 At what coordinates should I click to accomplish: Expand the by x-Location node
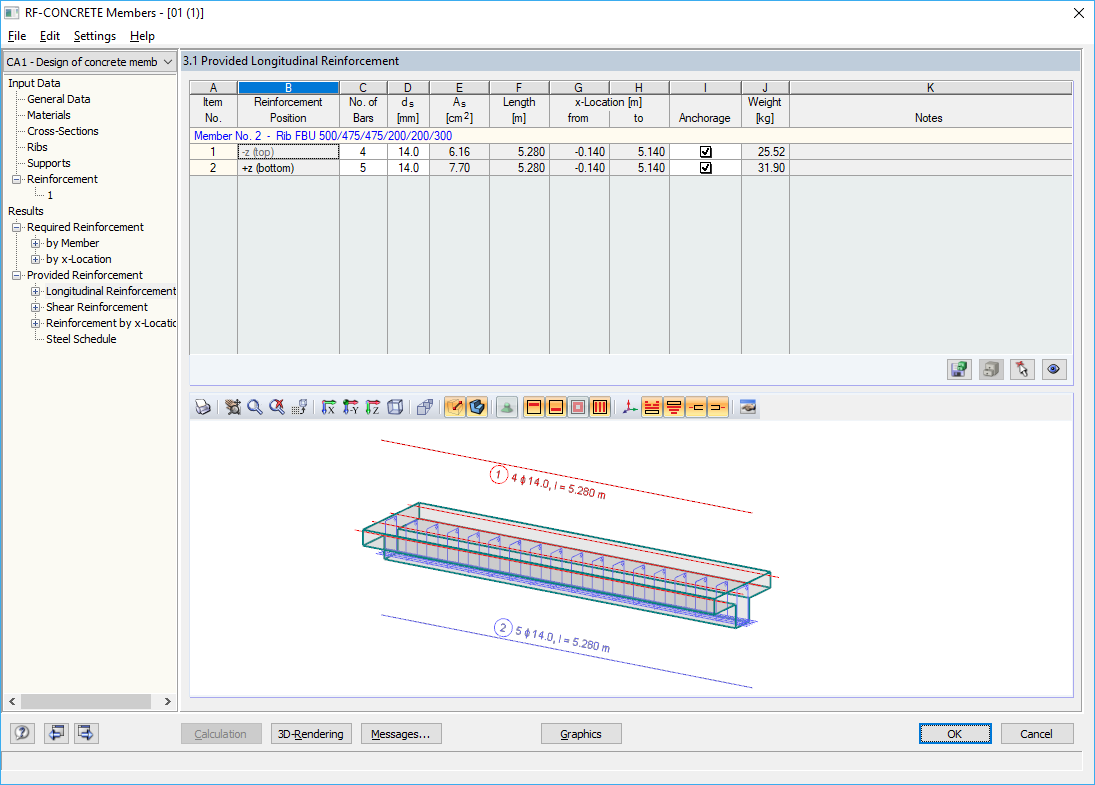(35, 259)
